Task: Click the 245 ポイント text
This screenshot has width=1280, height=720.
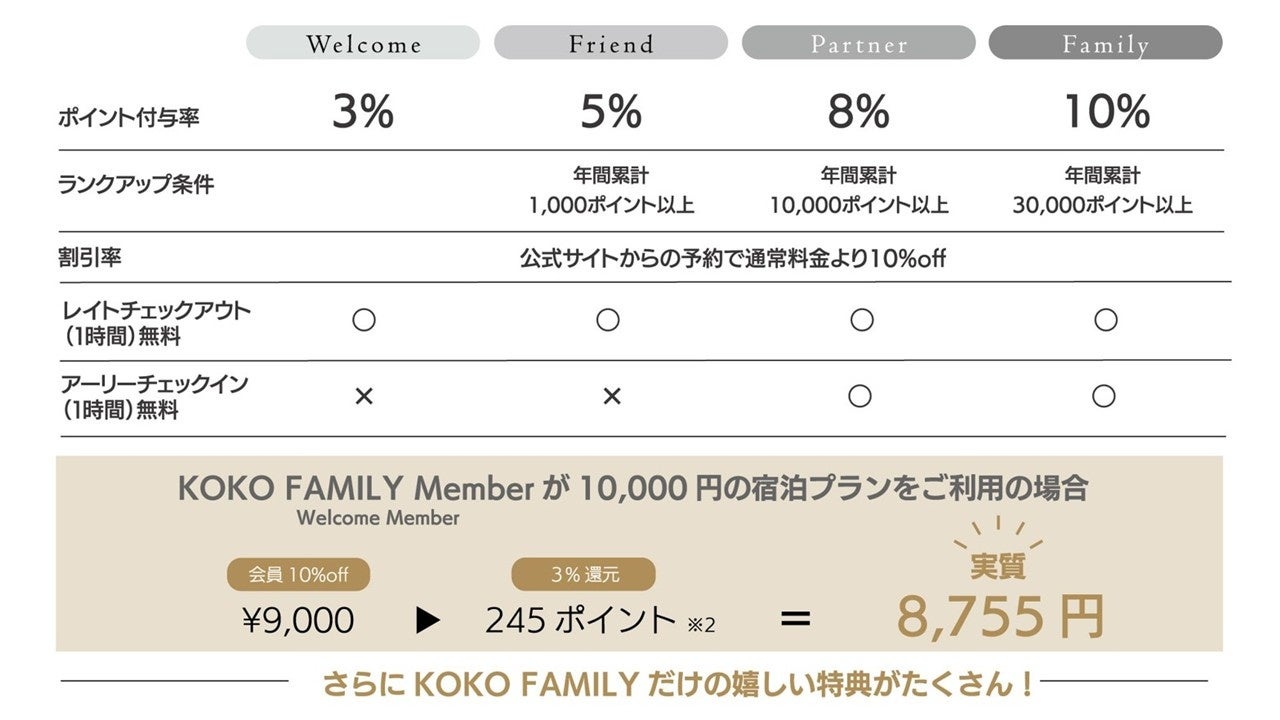Action: click(x=581, y=620)
